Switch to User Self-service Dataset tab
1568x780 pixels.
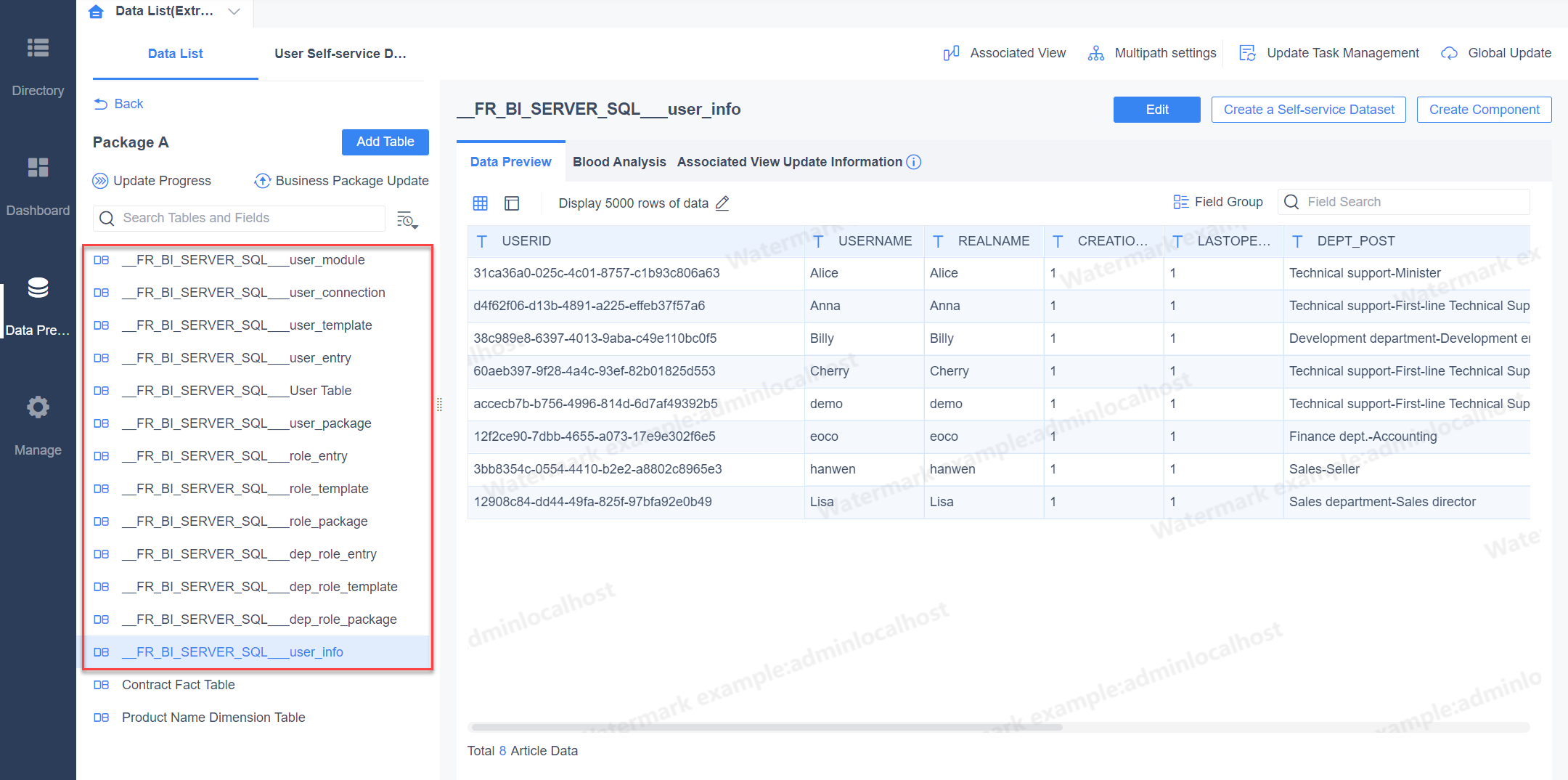[x=340, y=54]
